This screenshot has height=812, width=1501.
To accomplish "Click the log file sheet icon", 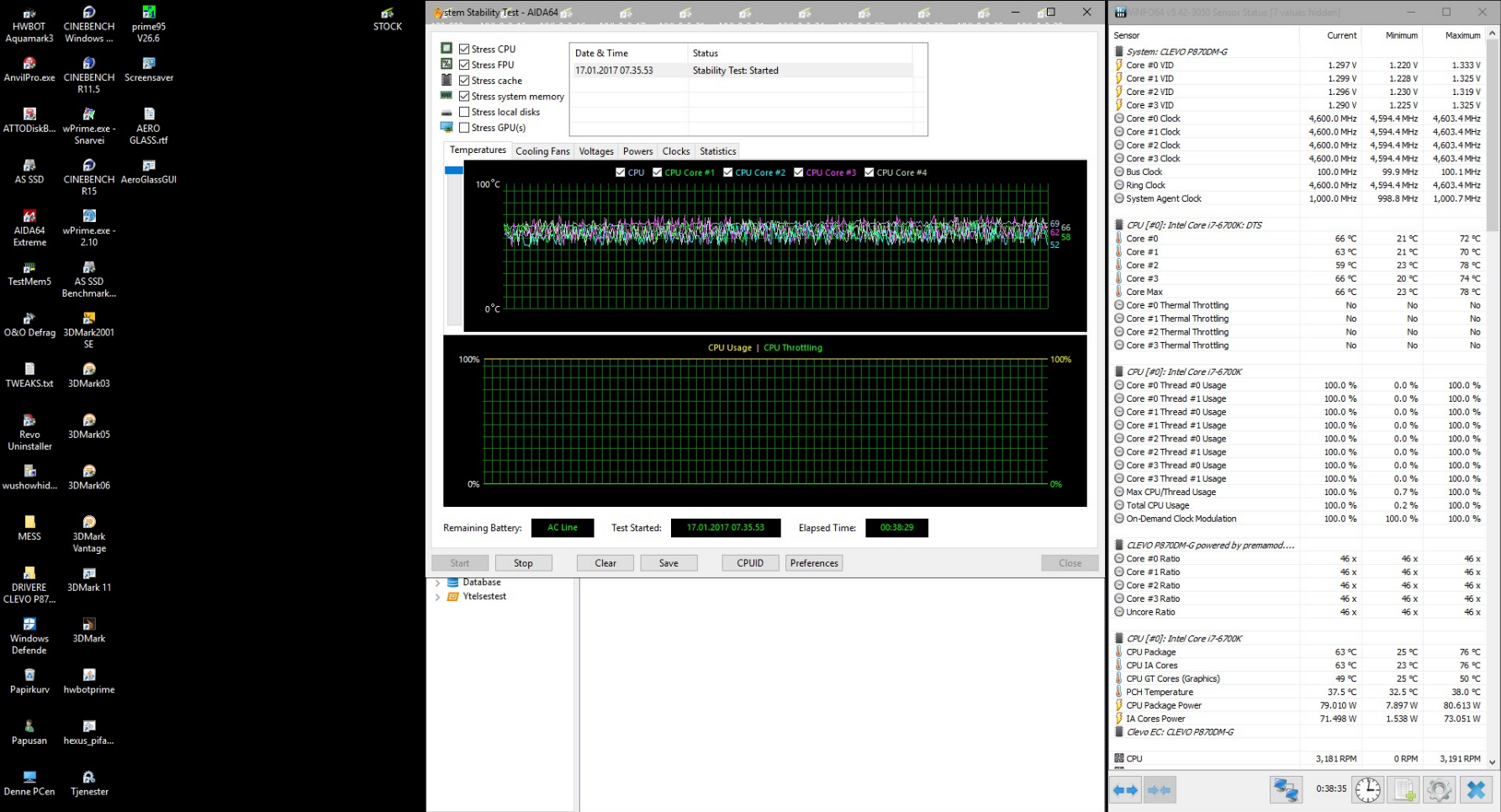I will [x=1404, y=790].
